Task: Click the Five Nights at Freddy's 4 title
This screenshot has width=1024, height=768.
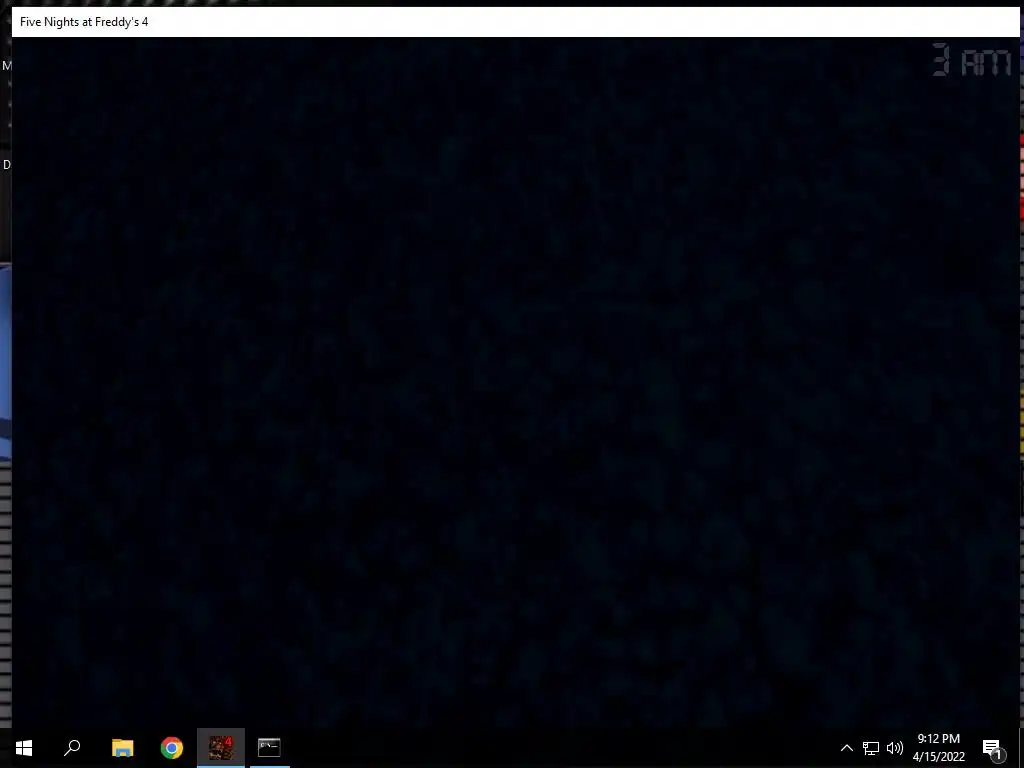Action: pyautogui.click(x=84, y=22)
